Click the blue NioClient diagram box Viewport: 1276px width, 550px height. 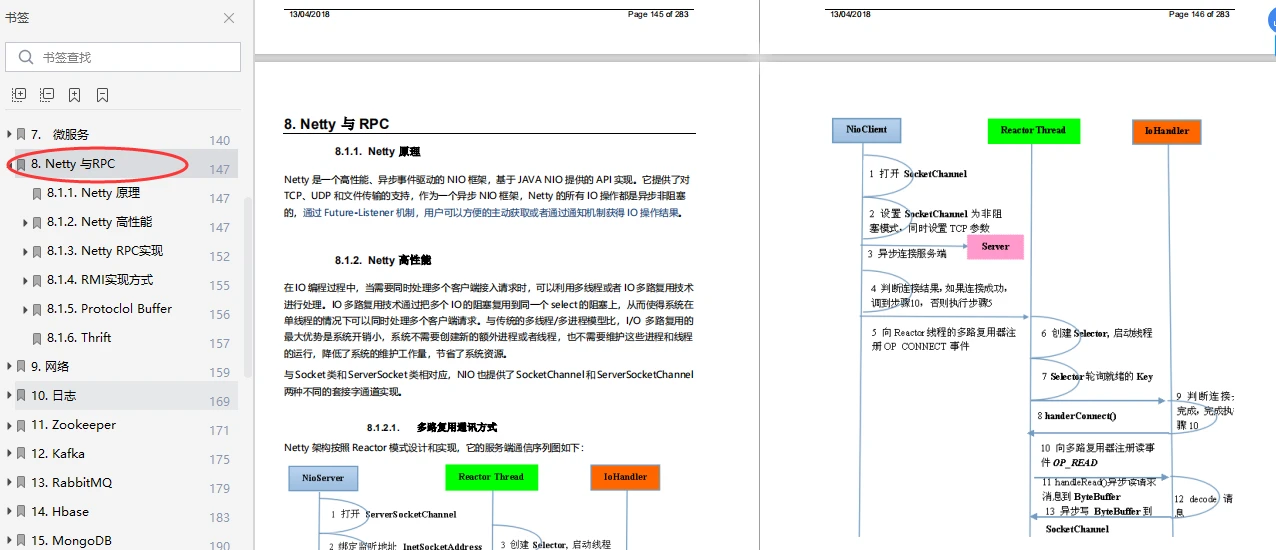(866, 130)
